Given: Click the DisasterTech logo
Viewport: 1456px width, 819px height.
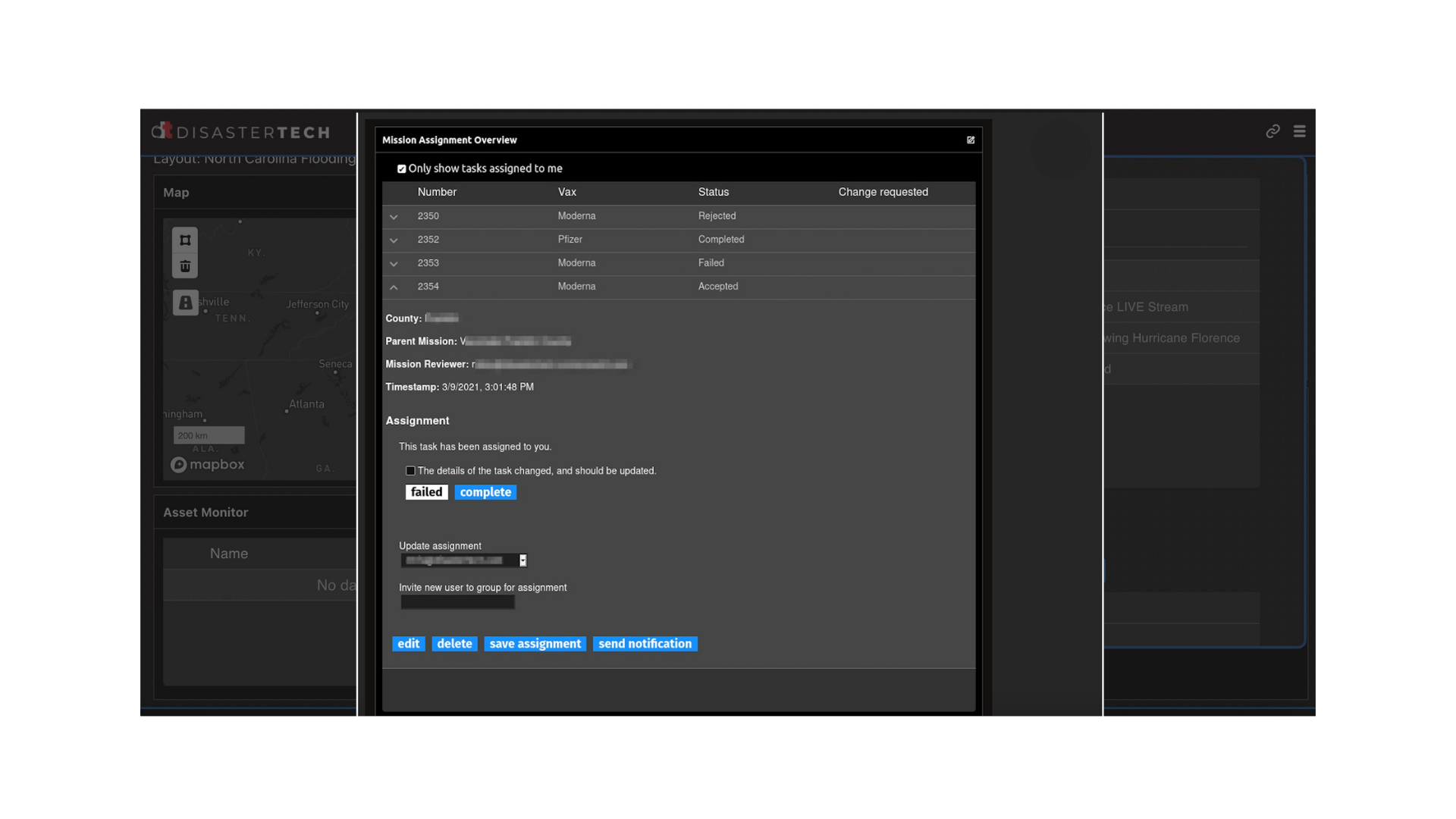Looking at the screenshot, I should 241,132.
